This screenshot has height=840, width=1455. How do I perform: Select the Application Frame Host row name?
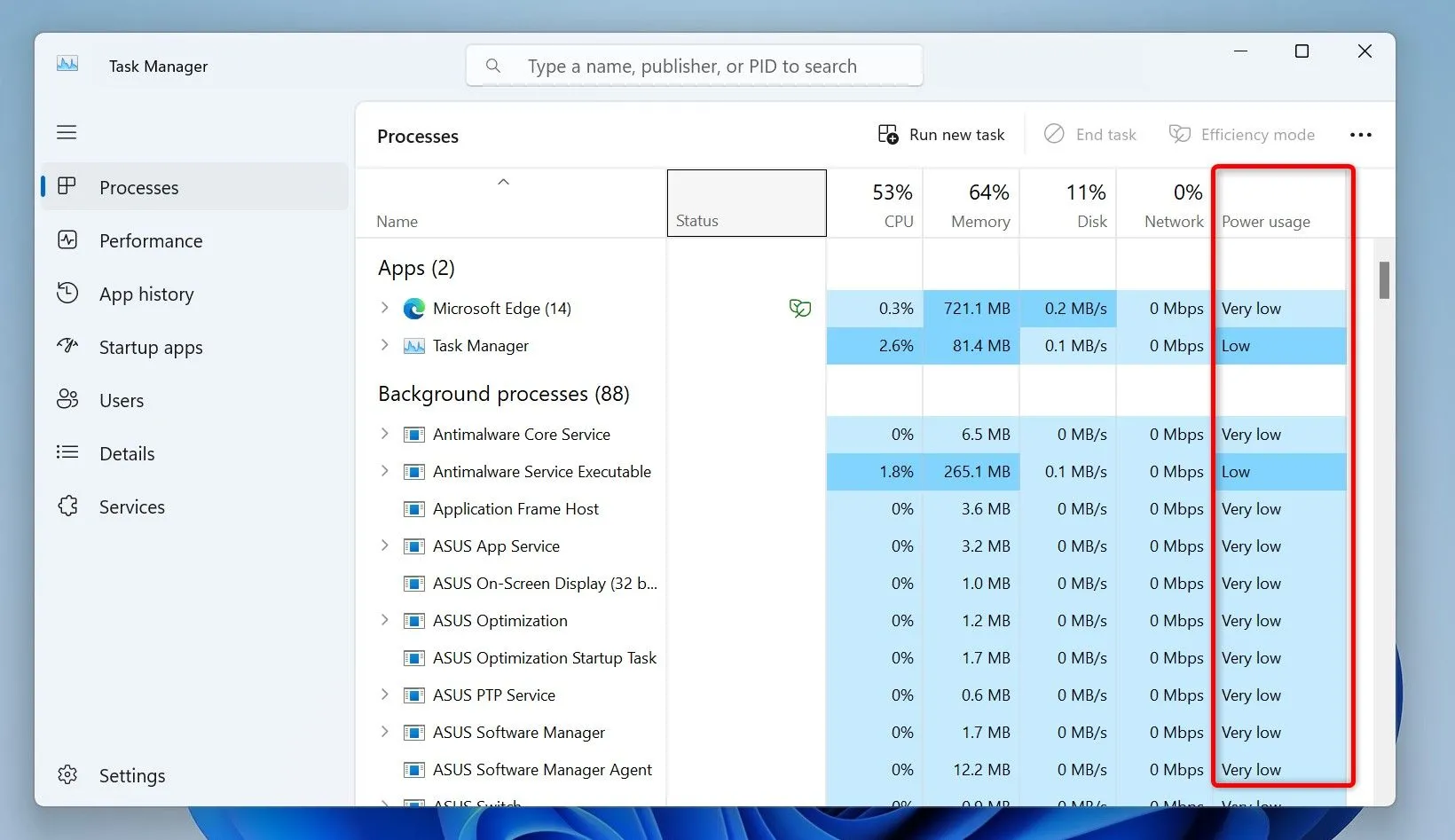(515, 509)
